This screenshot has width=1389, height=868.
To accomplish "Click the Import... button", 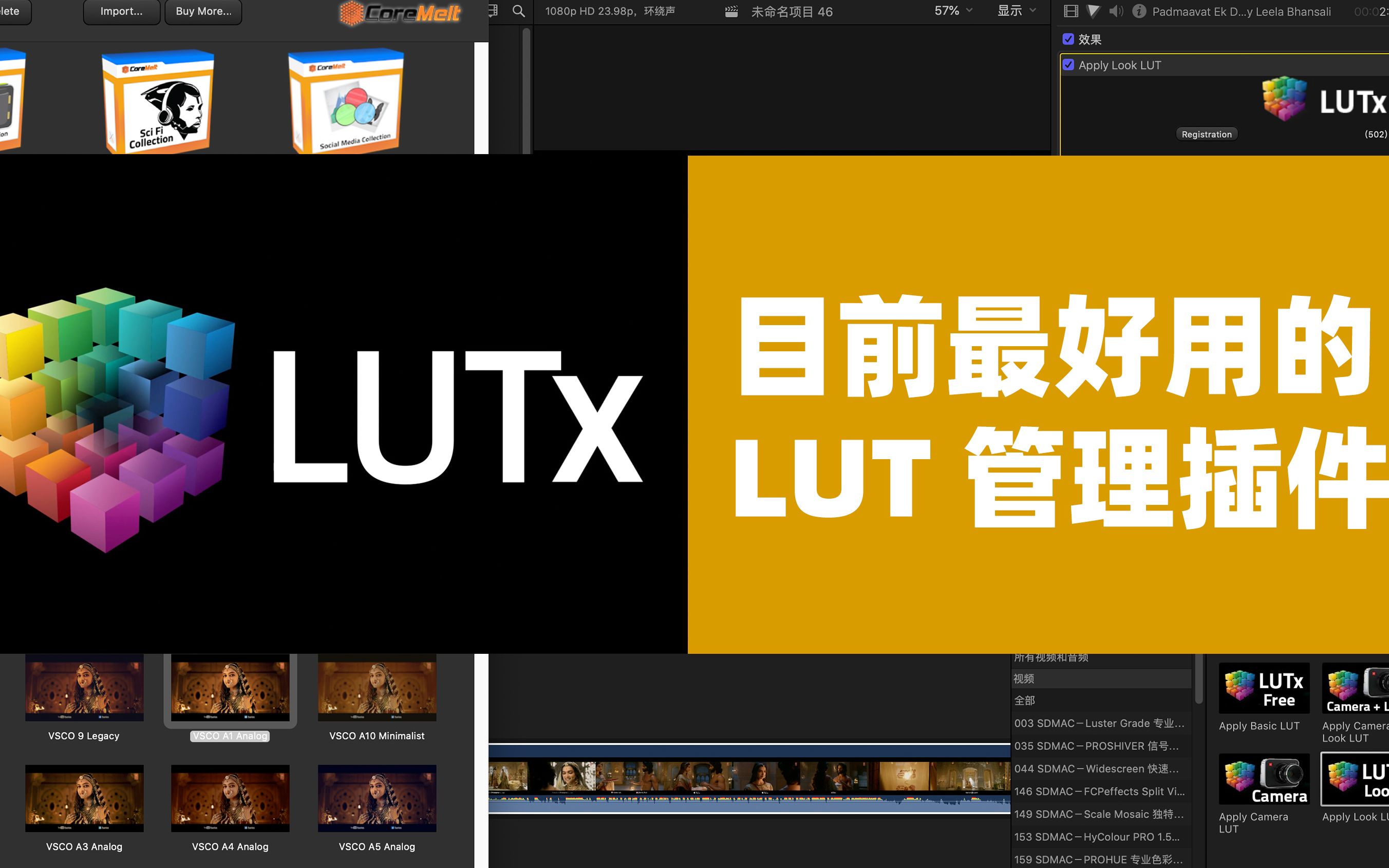I will [121, 11].
